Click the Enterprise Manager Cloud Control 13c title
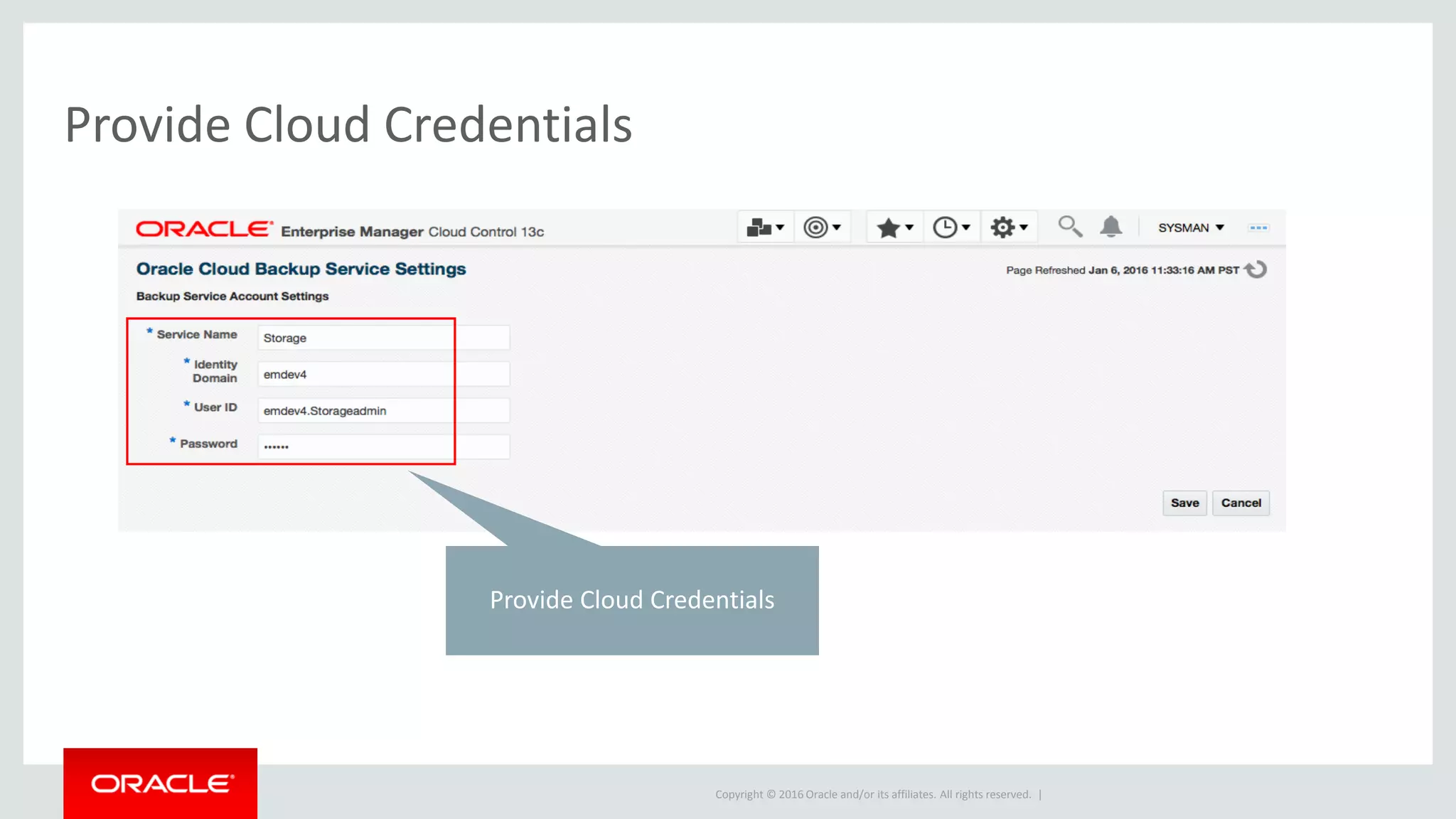The height and width of the screenshot is (819, 1456). 412,232
